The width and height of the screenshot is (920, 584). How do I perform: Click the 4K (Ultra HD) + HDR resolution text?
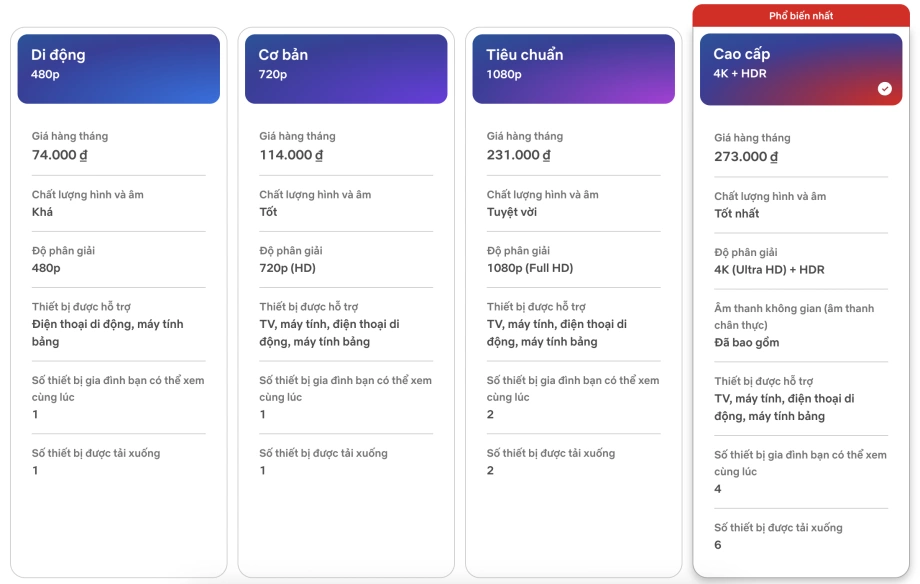(769, 270)
